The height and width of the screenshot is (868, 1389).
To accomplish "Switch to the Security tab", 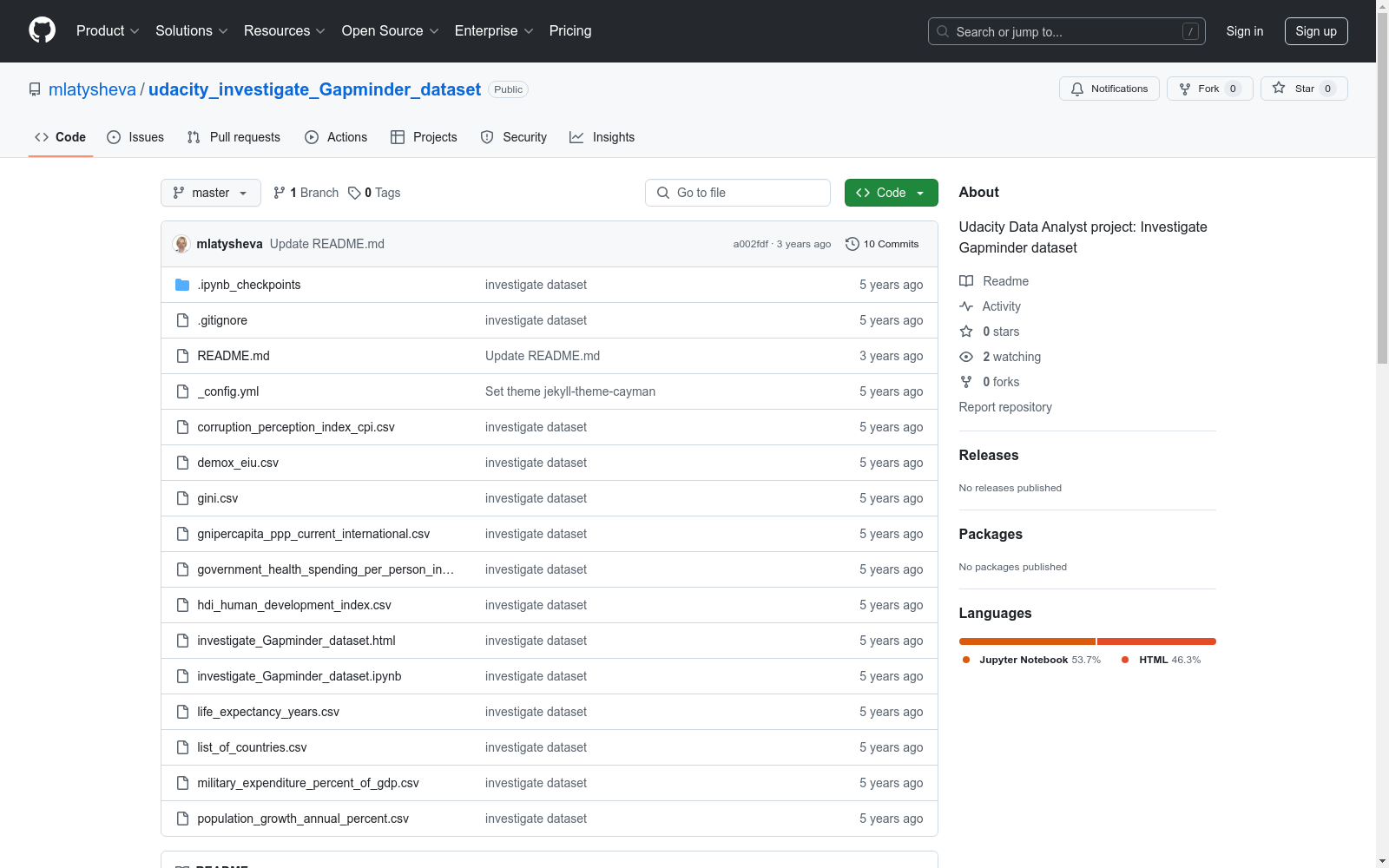I will click(514, 137).
